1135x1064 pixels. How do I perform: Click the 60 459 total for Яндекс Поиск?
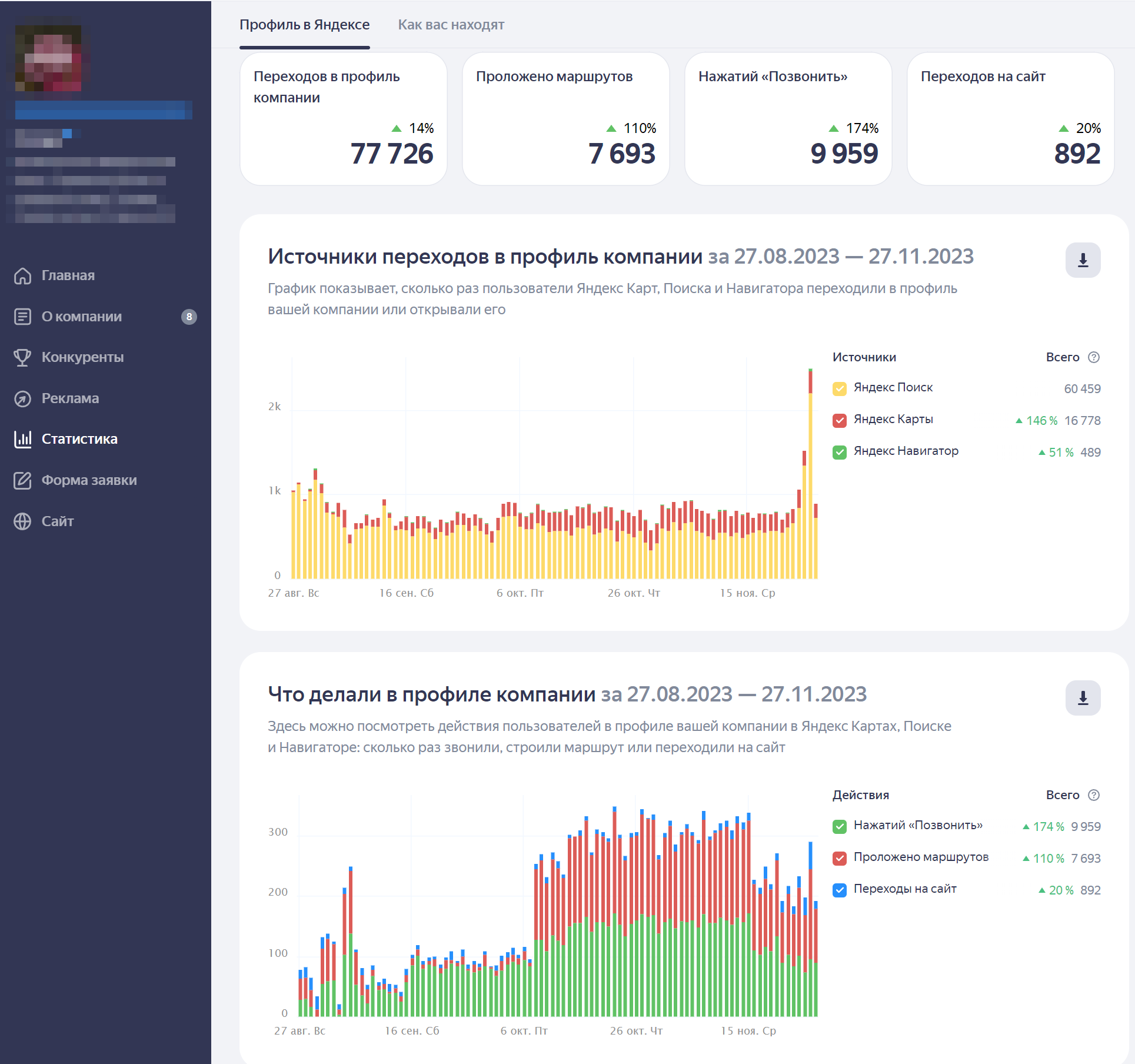[x=1082, y=388]
